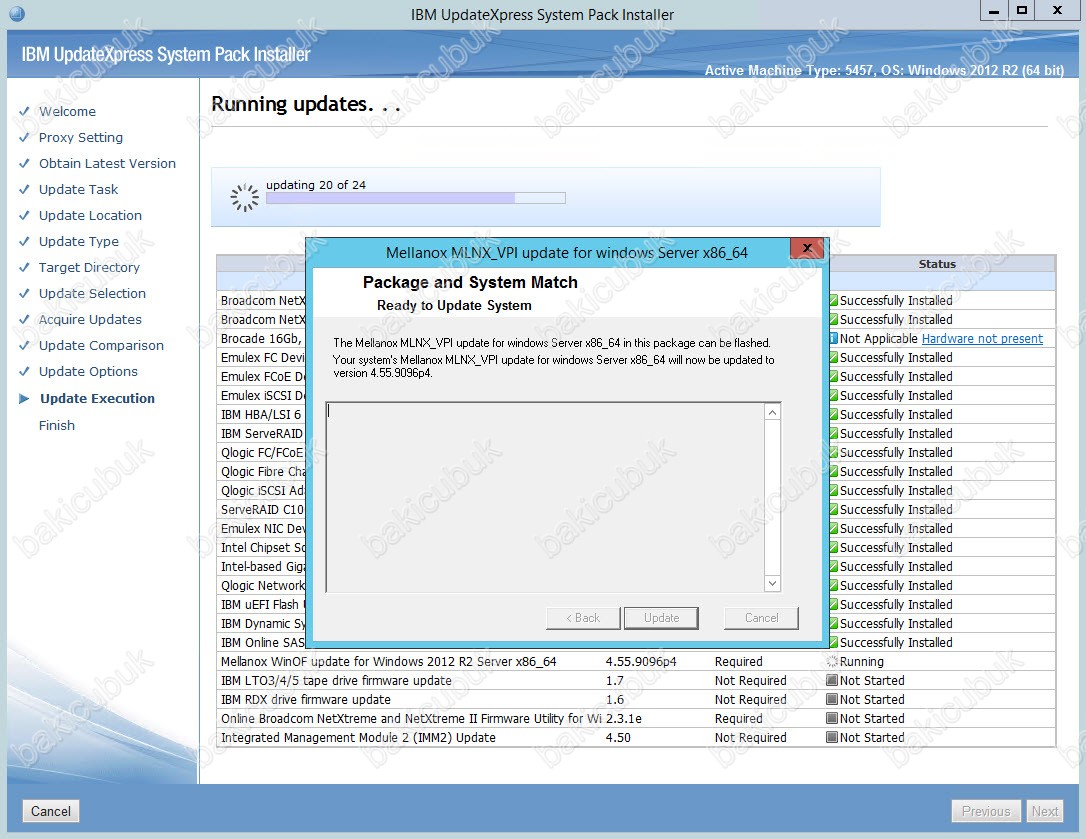Click the Previous button
Image resolution: width=1086 pixels, height=839 pixels.
[986, 811]
